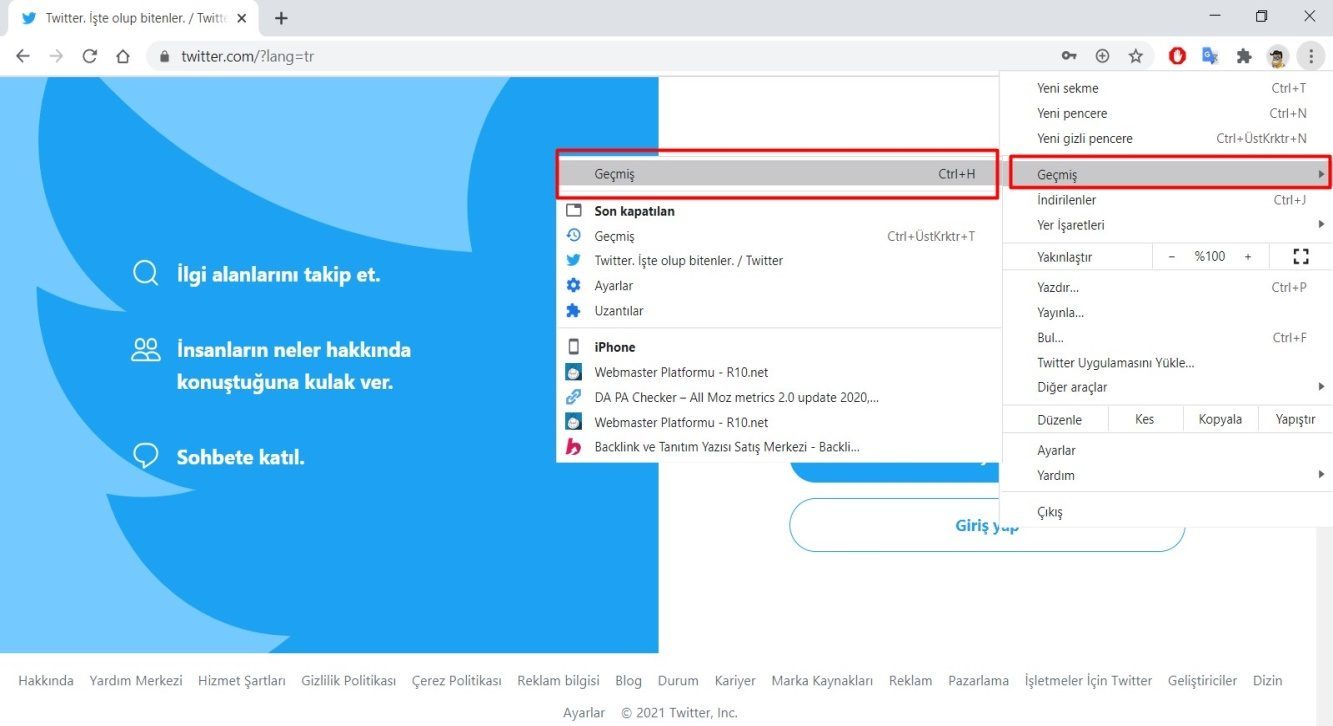Reopen the Twitter page from Son kapatılan
Image resolution: width=1333 pixels, height=726 pixels.
[x=779, y=260]
